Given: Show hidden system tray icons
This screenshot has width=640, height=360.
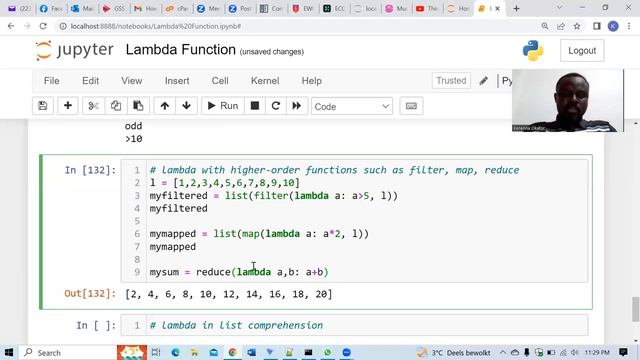Looking at the screenshot, I should tap(503, 352).
